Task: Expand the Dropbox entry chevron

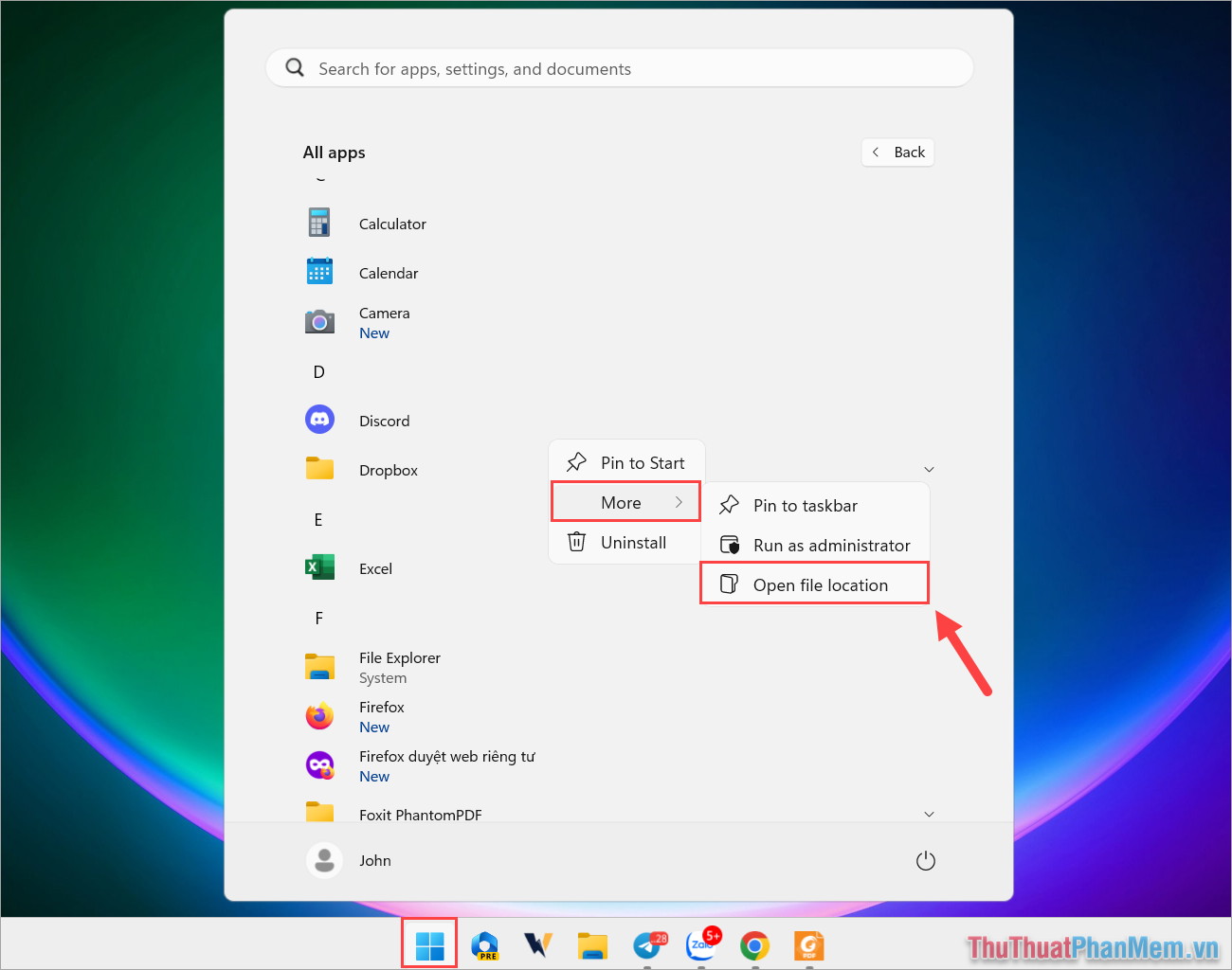Action: click(929, 469)
